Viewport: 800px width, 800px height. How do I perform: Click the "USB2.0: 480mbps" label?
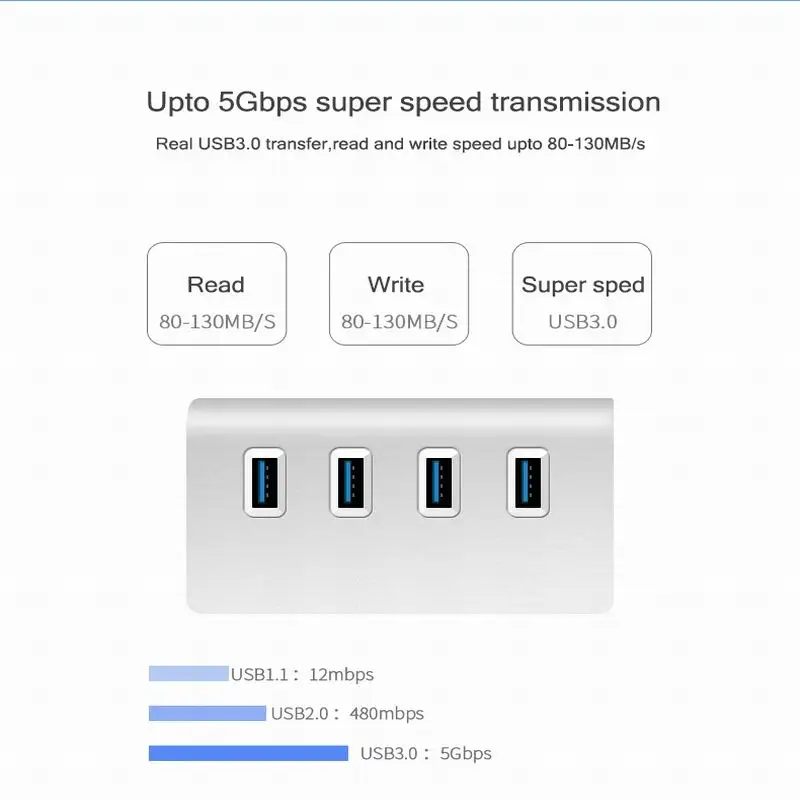[x=347, y=714]
